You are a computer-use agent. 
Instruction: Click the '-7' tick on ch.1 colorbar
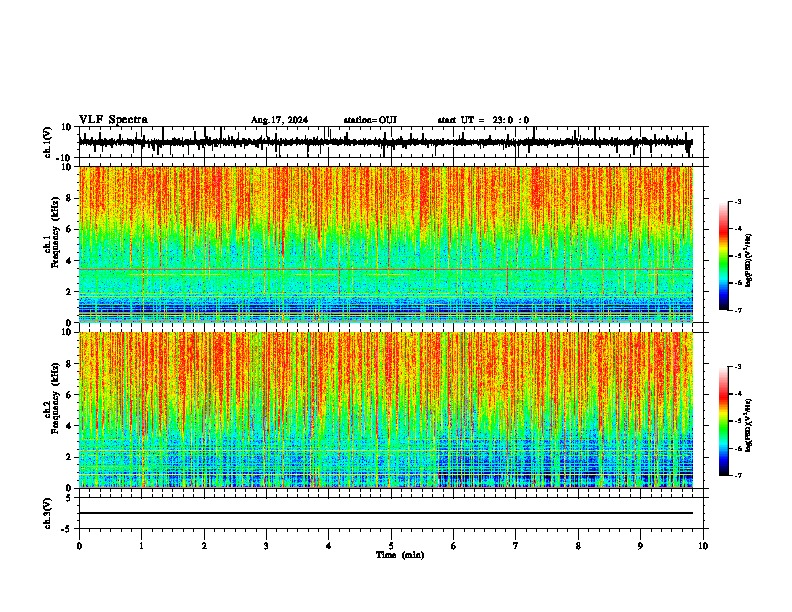pyautogui.click(x=738, y=310)
